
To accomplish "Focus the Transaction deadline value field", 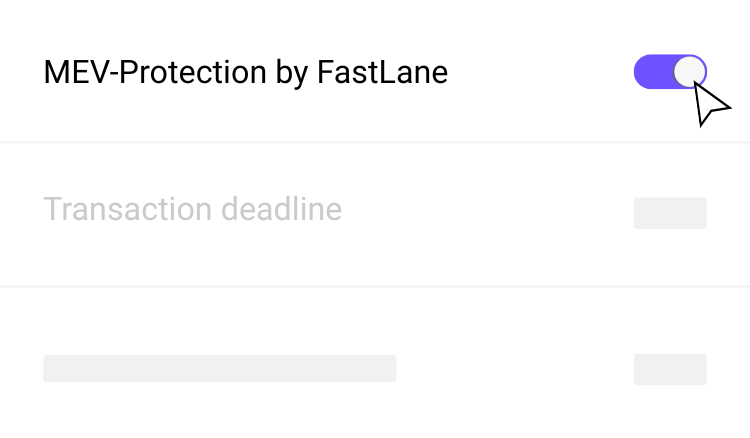I will click(x=670, y=213).
